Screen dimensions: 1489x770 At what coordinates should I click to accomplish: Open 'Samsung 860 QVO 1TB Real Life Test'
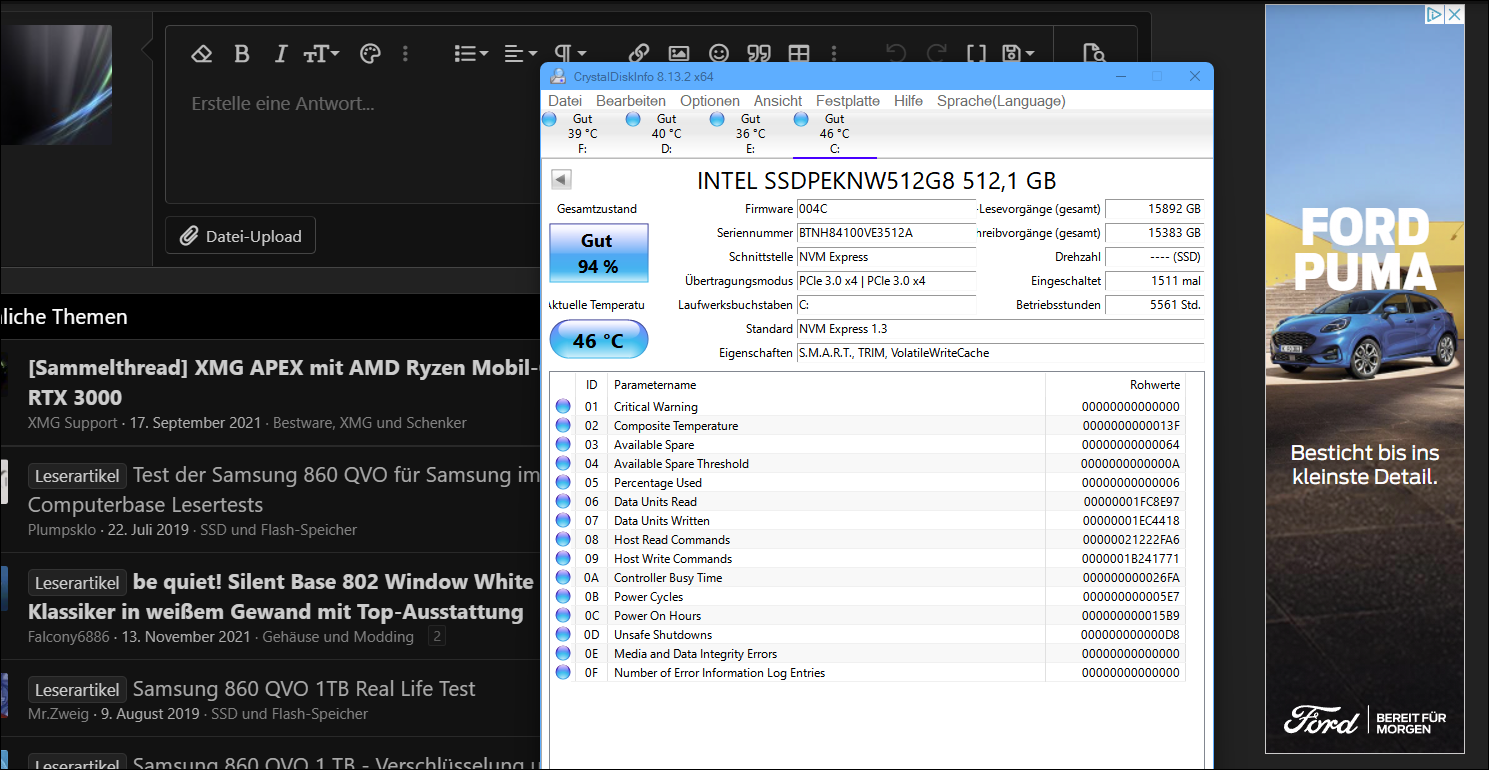click(x=304, y=689)
